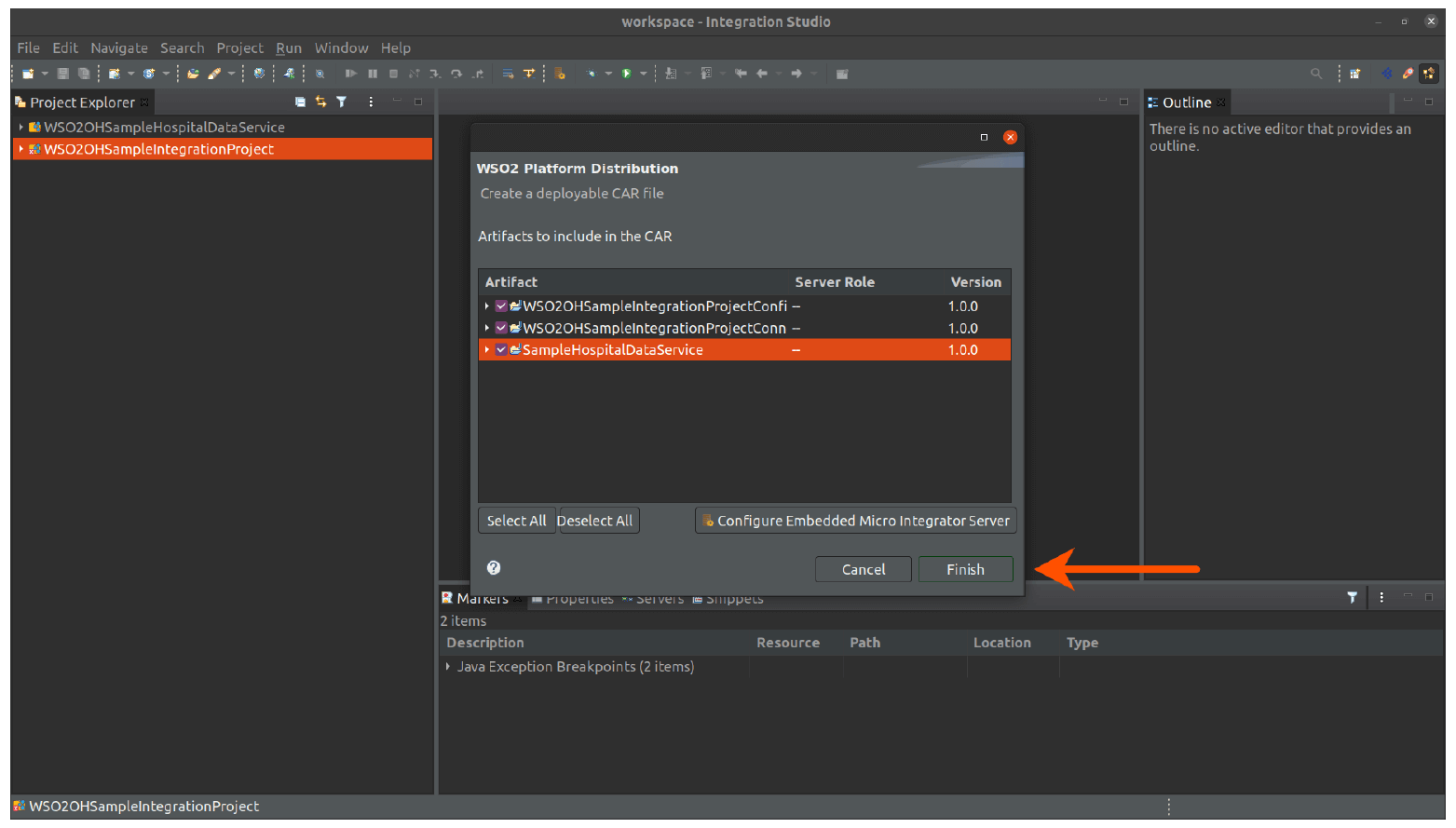Open the Search toolbar icon with flashlight
The height and width of the screenshot is (828, 1456).
(x=214, y=74)
